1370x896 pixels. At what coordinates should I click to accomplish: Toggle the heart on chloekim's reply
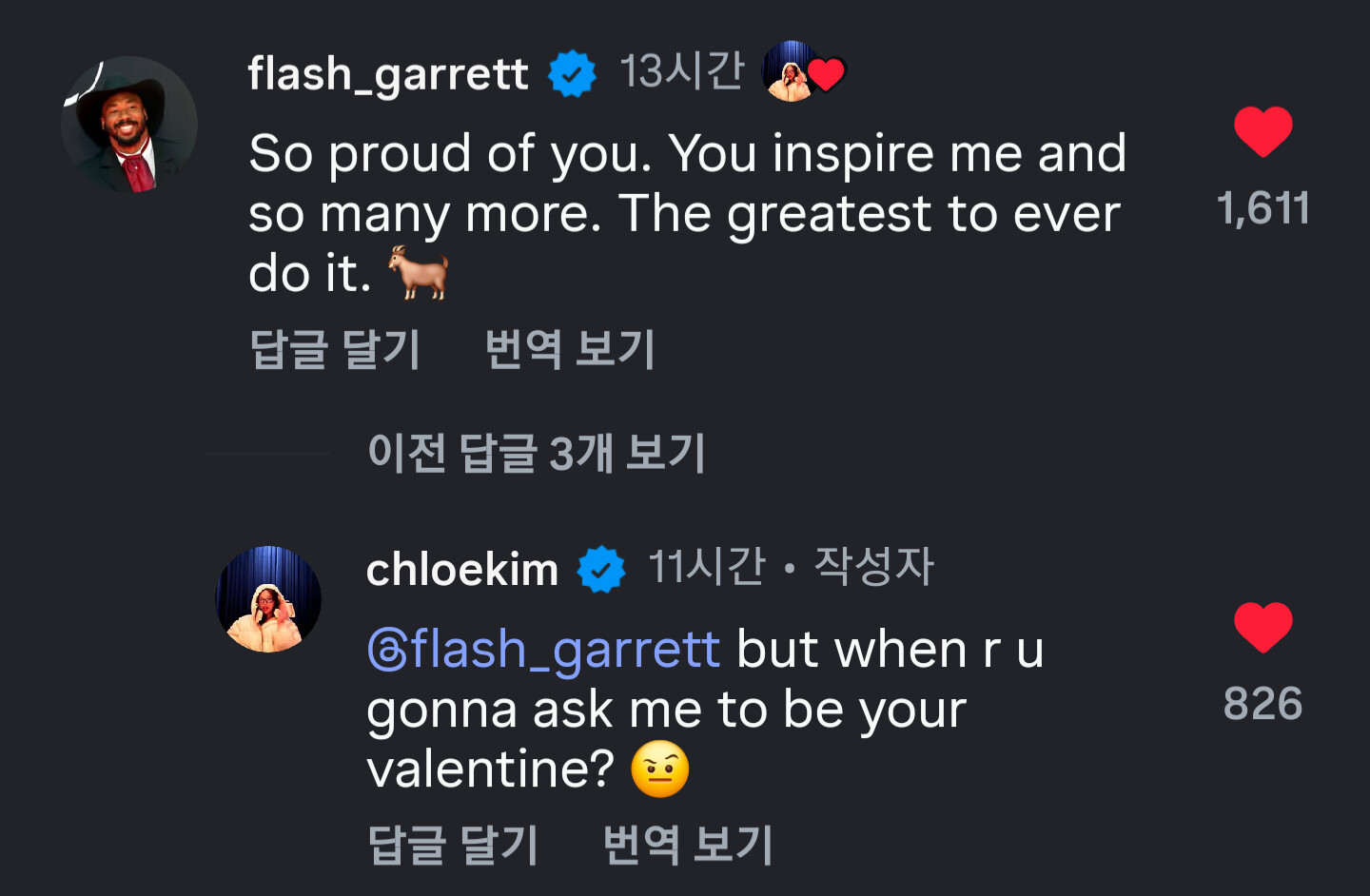pyautogui.click(x=1262, y=628)
